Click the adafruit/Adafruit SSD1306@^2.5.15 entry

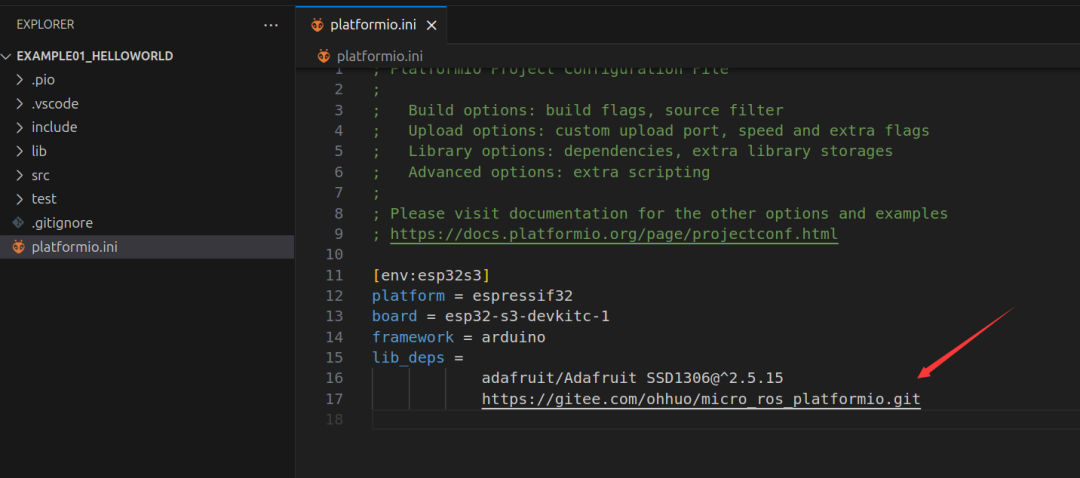pyautogui.click(x=632, y=378)
